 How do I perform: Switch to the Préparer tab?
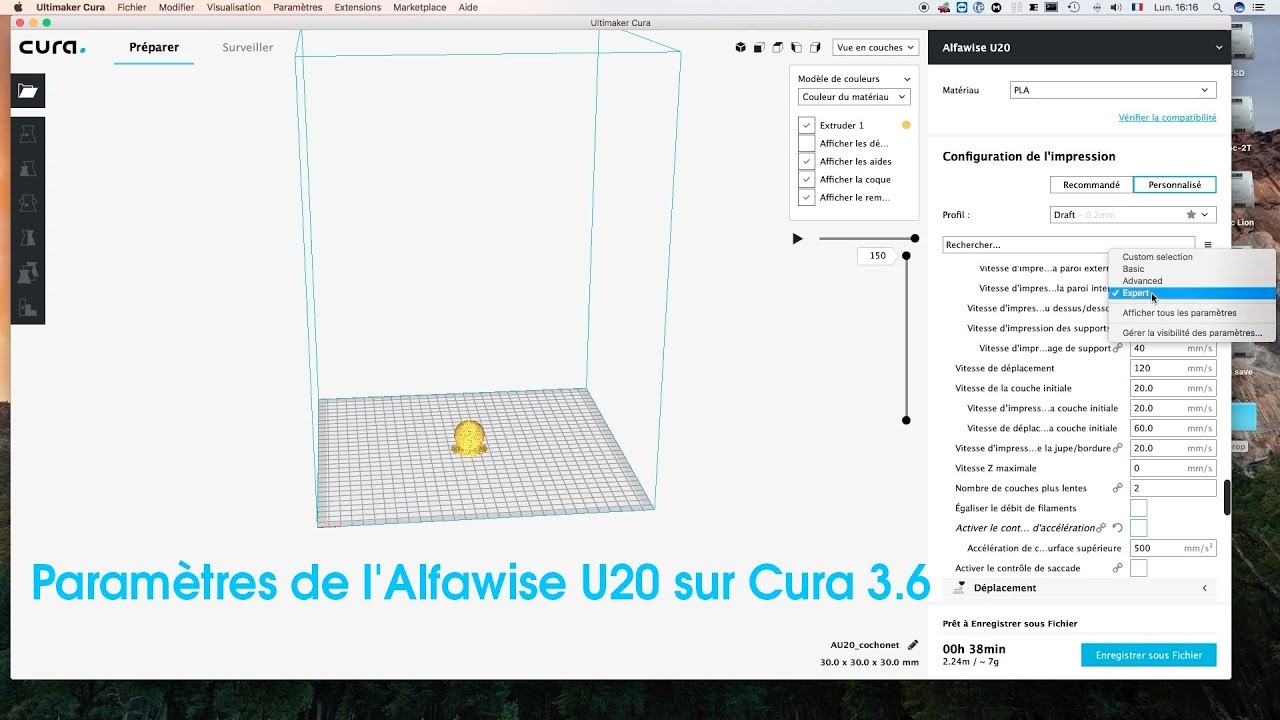pyautogui.click(x=154, y=47)
